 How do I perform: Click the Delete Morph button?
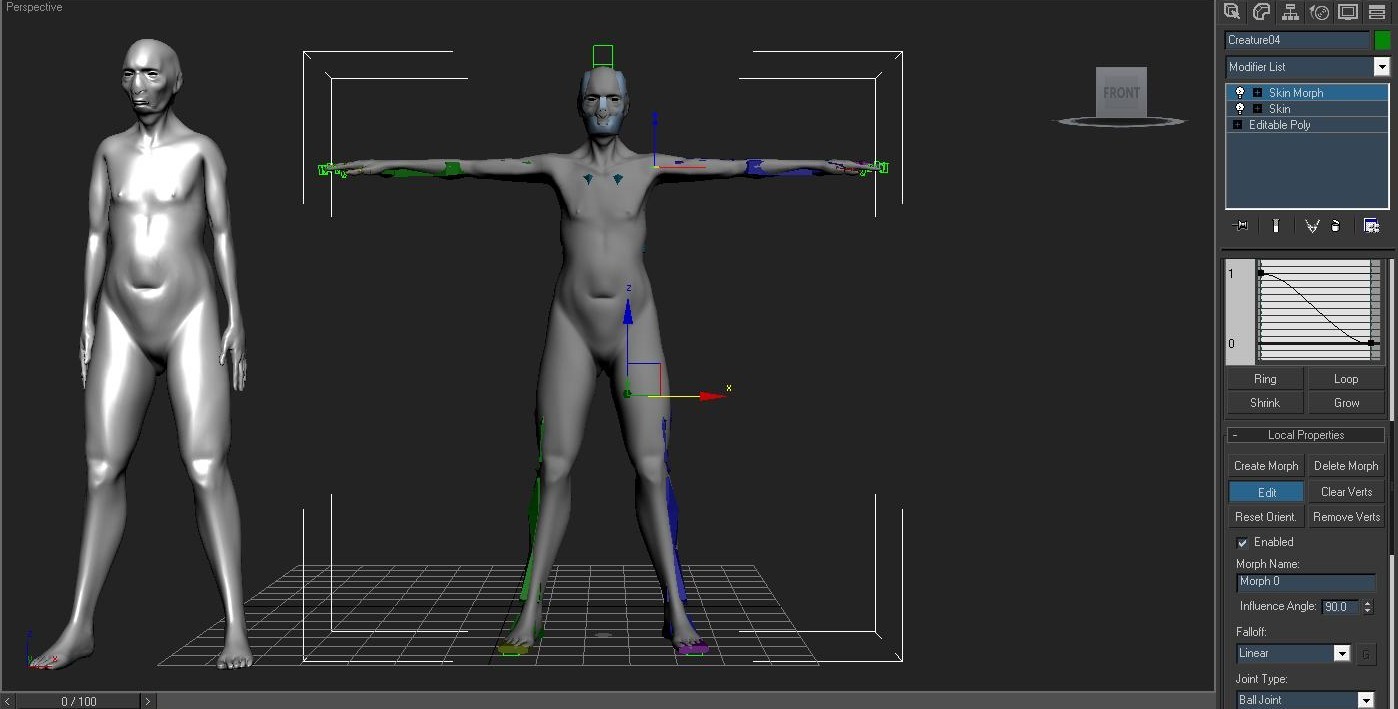click(1346, 466)
